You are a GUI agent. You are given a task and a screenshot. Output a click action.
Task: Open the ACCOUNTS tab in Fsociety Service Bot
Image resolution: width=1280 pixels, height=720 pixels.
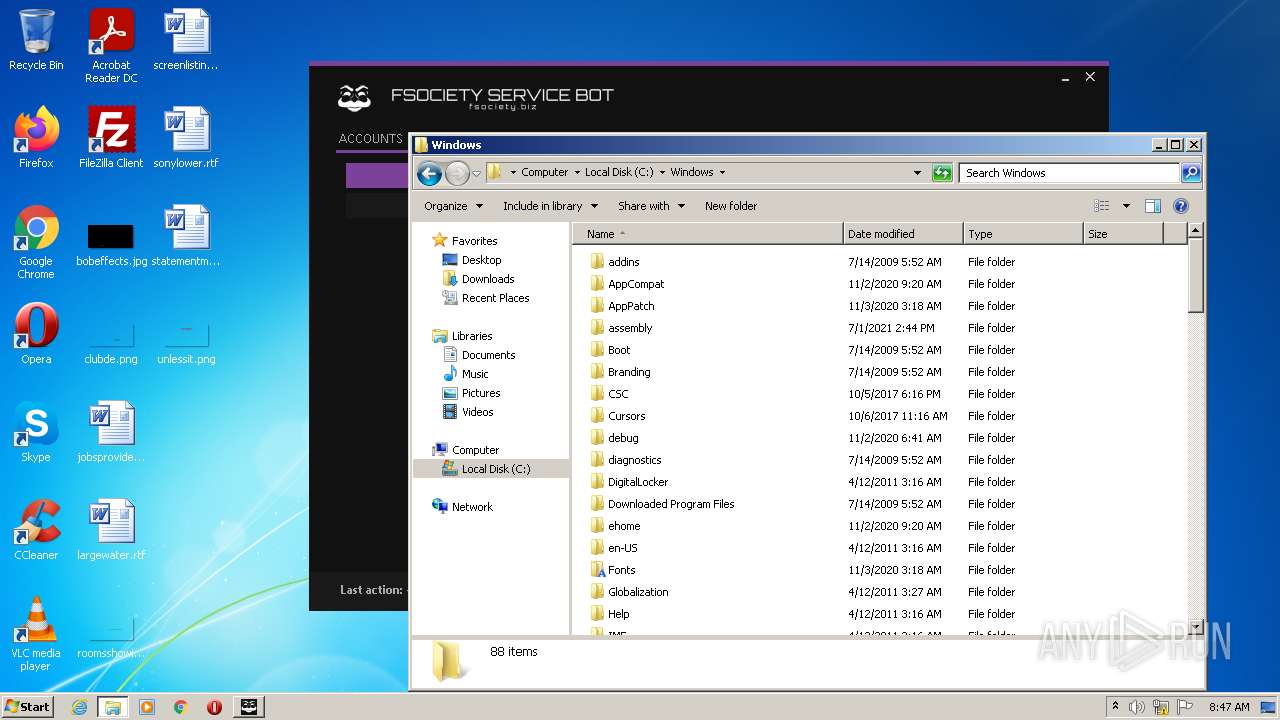tap(370, 139)
